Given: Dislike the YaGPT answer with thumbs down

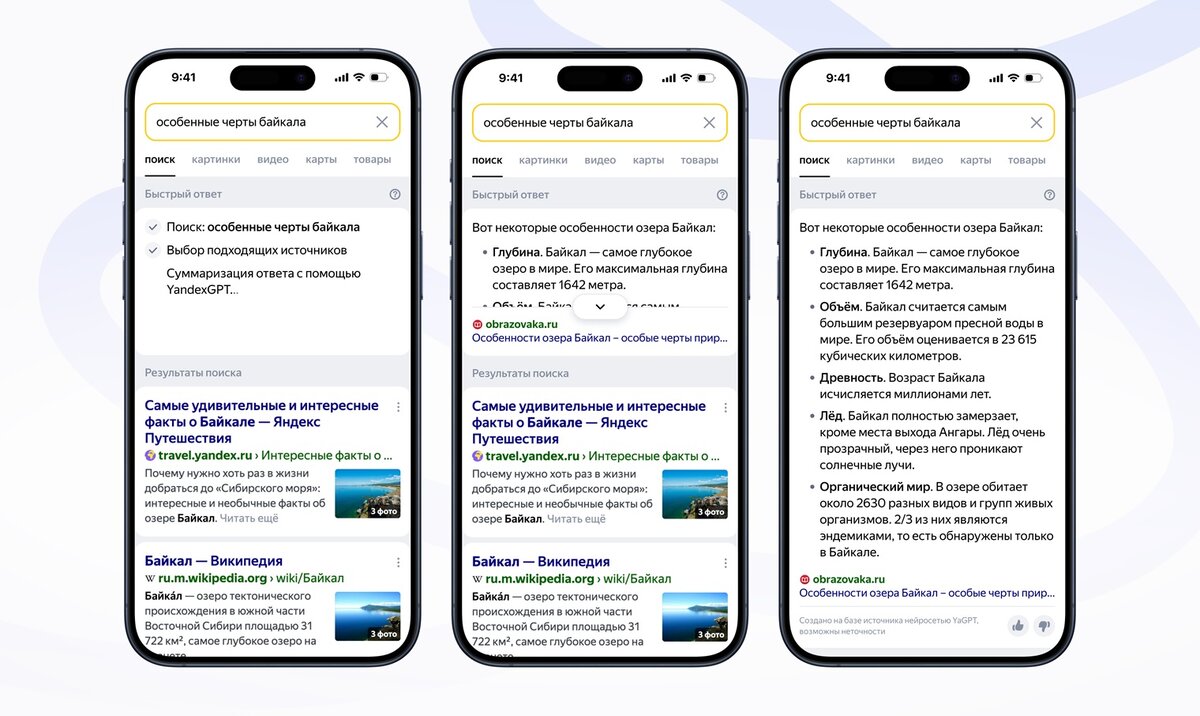Looking at the screenshot, I should 1044,626.
